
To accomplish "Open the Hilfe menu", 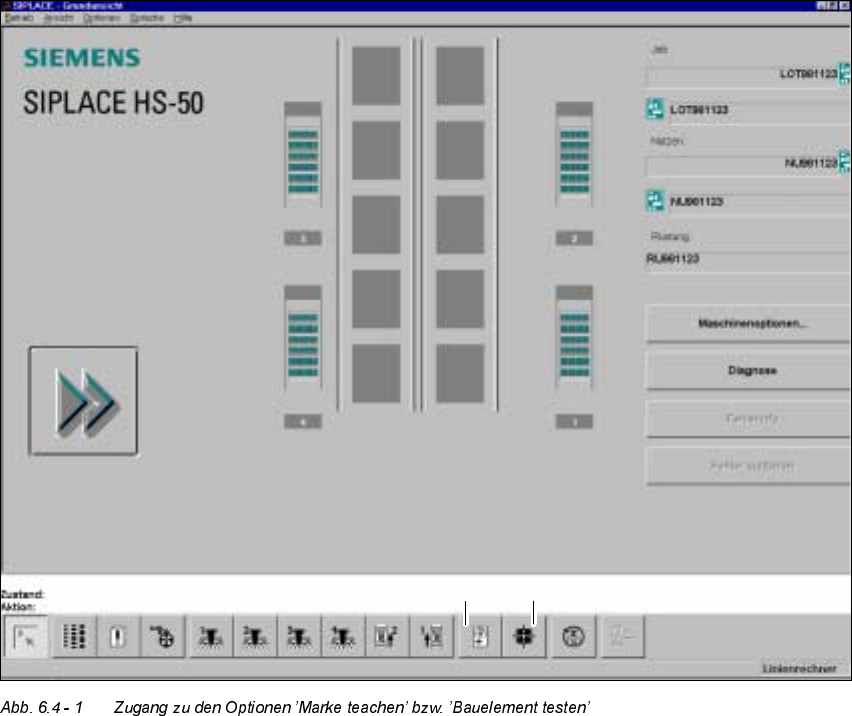I will pyautogui.click(x=183, y=18).
